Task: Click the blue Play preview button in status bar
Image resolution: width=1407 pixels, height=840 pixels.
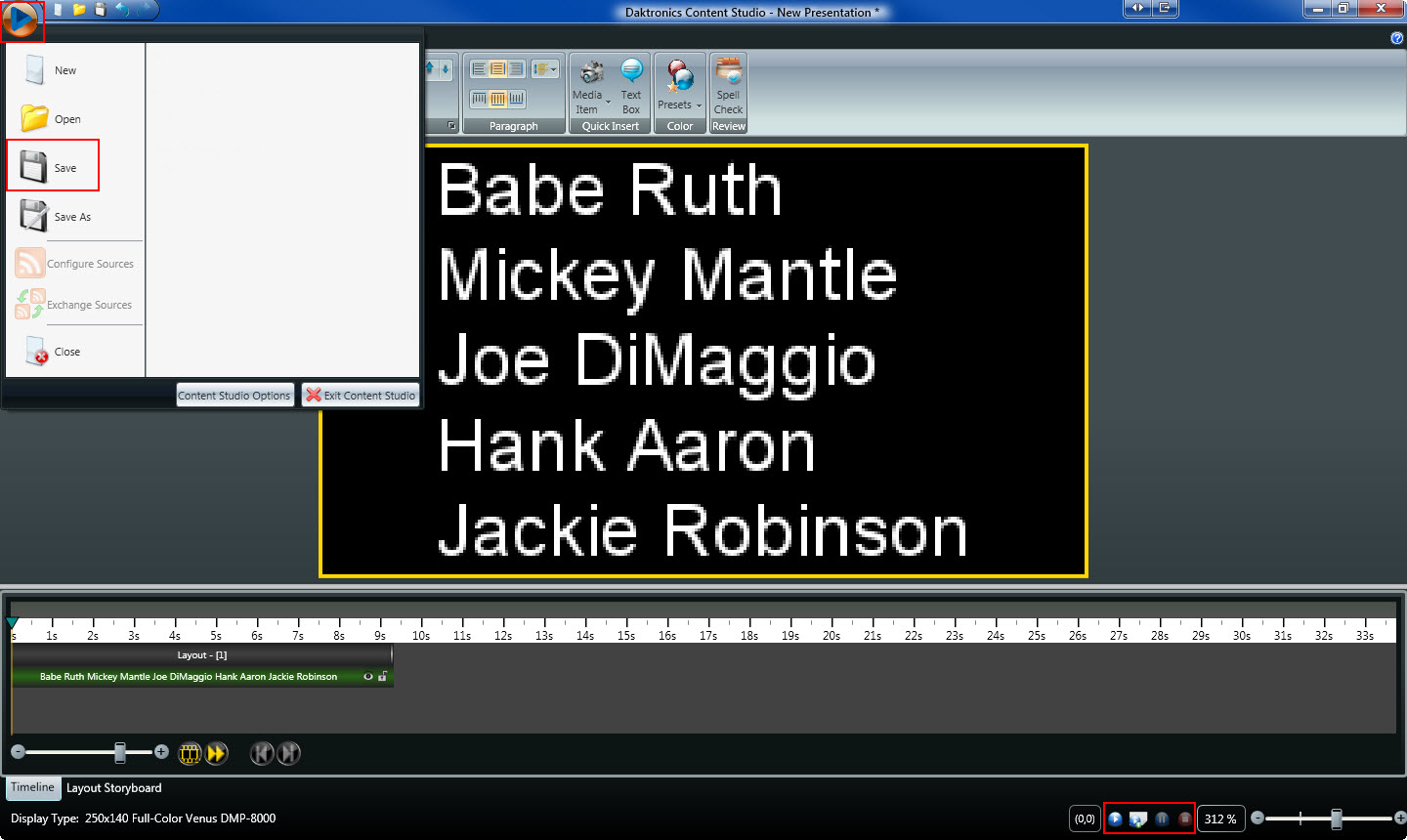Action: point(1115,819)
